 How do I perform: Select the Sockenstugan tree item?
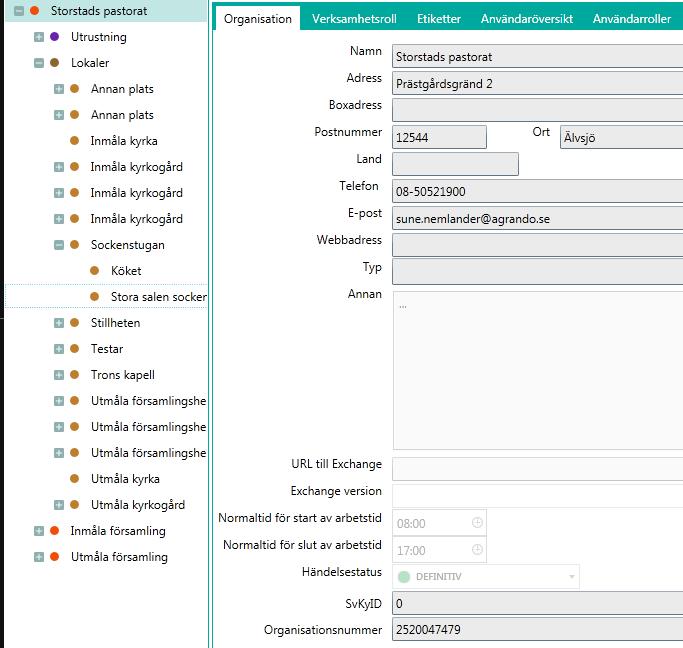click(128, 245)
